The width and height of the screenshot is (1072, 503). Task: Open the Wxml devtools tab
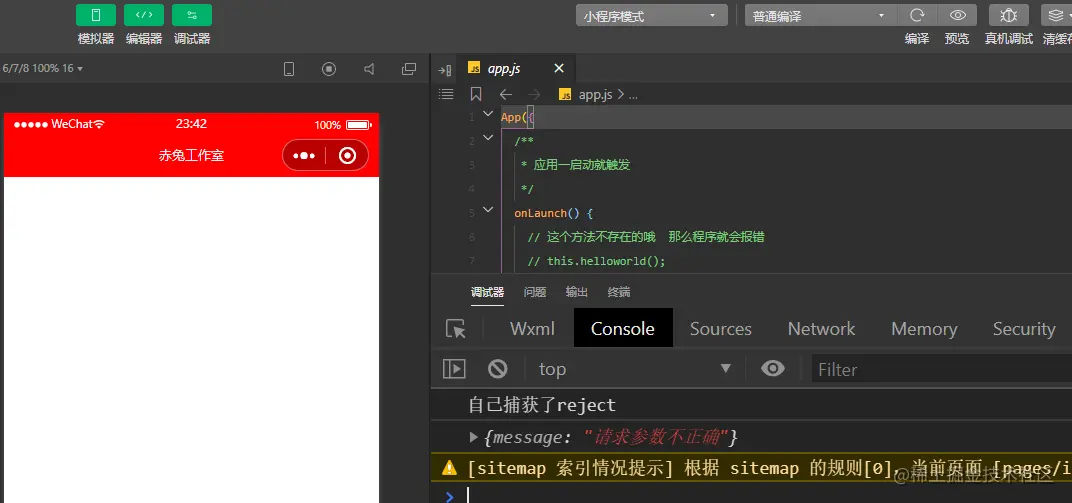533,329
